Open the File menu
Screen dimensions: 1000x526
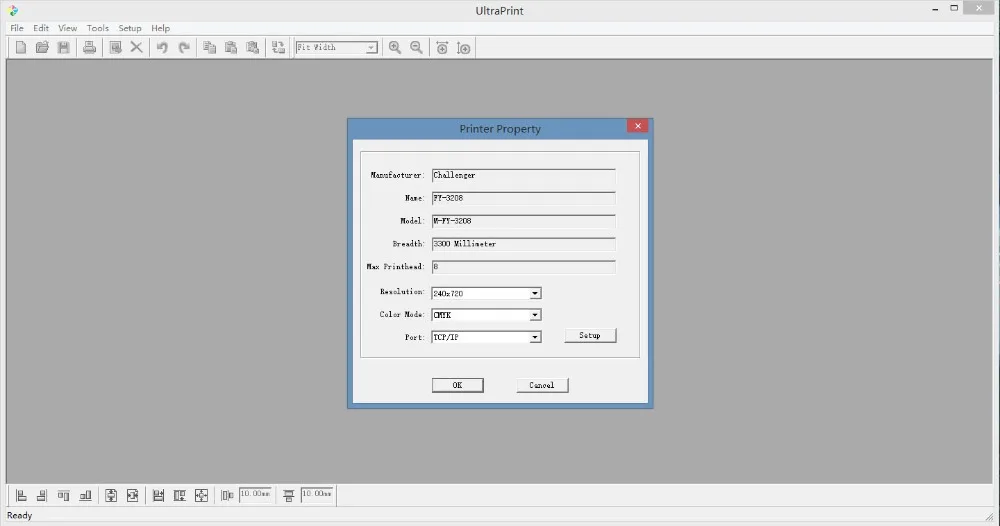[17, 28]
